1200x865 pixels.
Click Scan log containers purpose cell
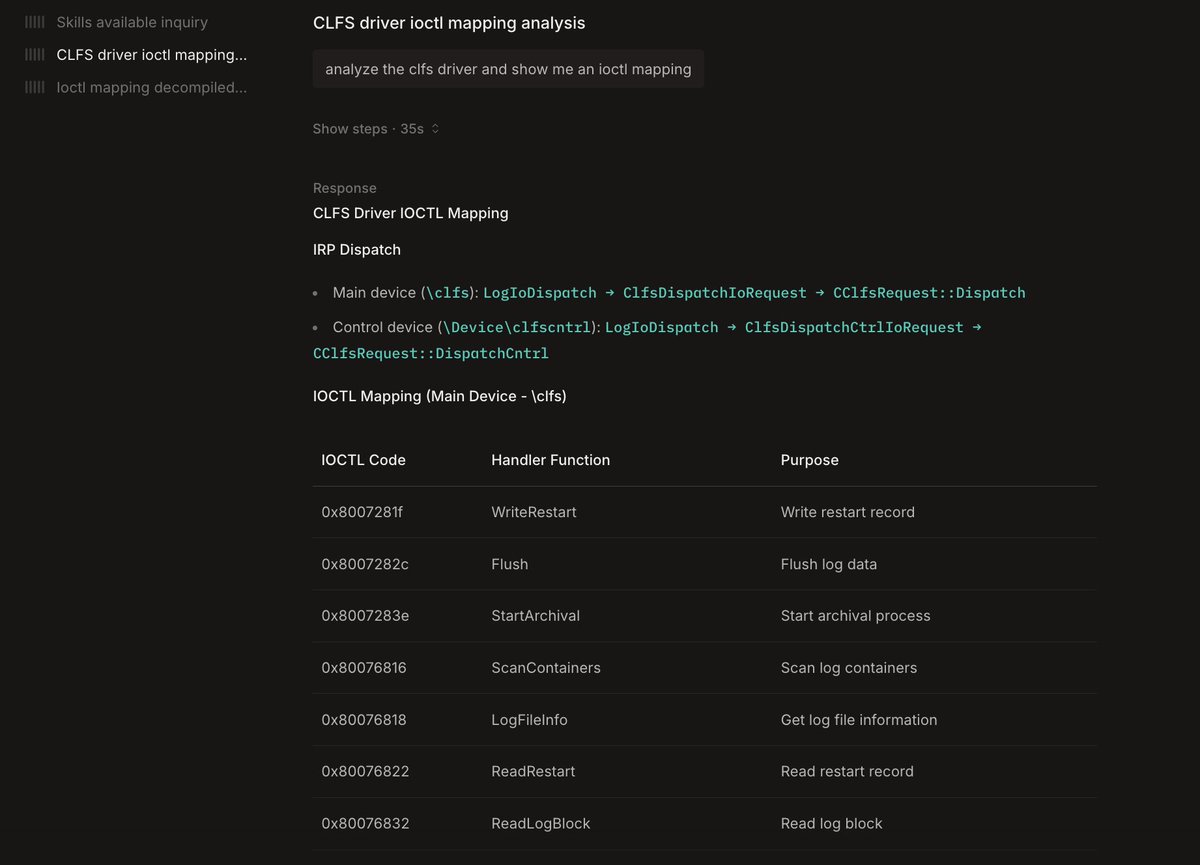849,668
